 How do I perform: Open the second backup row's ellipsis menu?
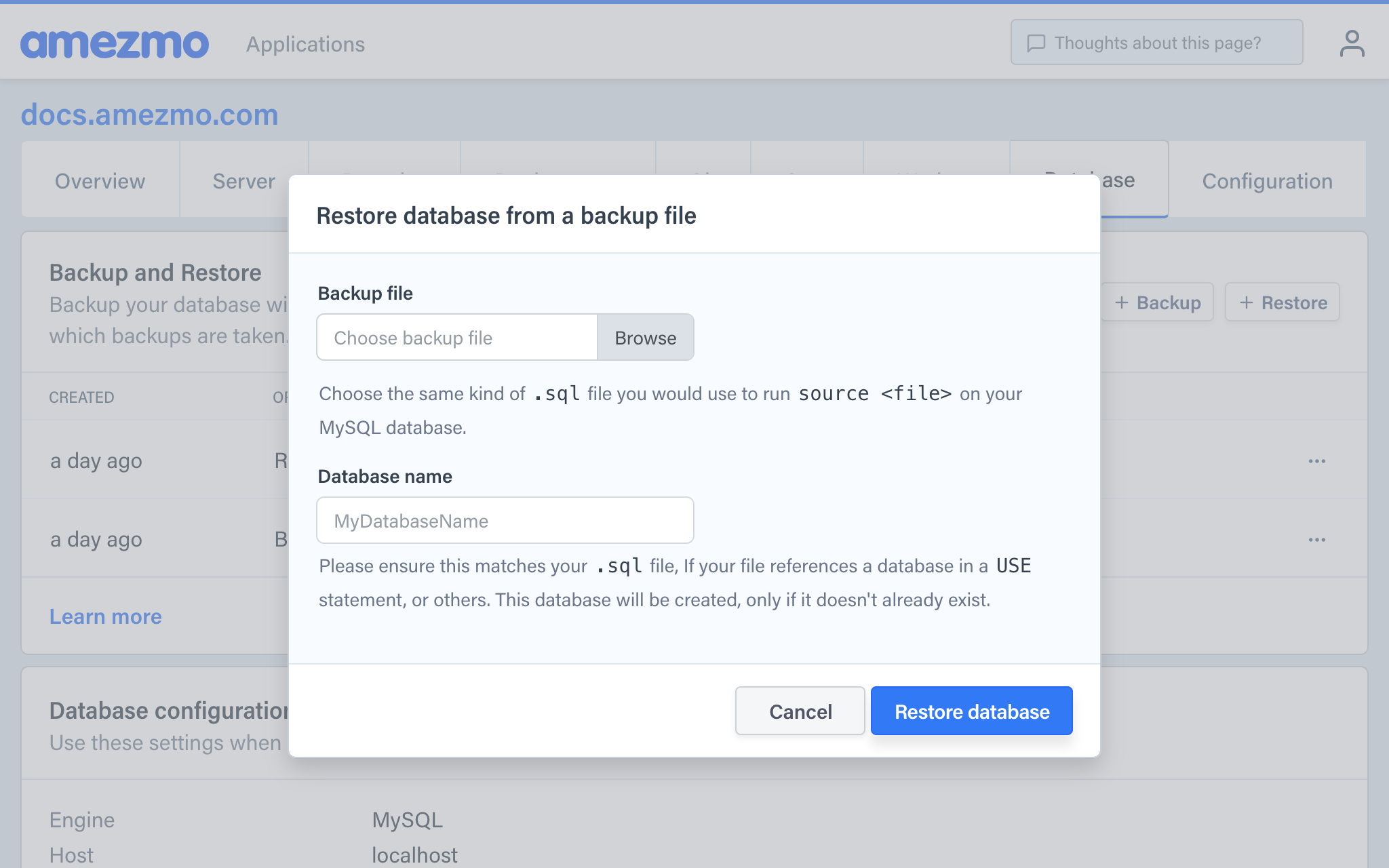pos(1316,540)
